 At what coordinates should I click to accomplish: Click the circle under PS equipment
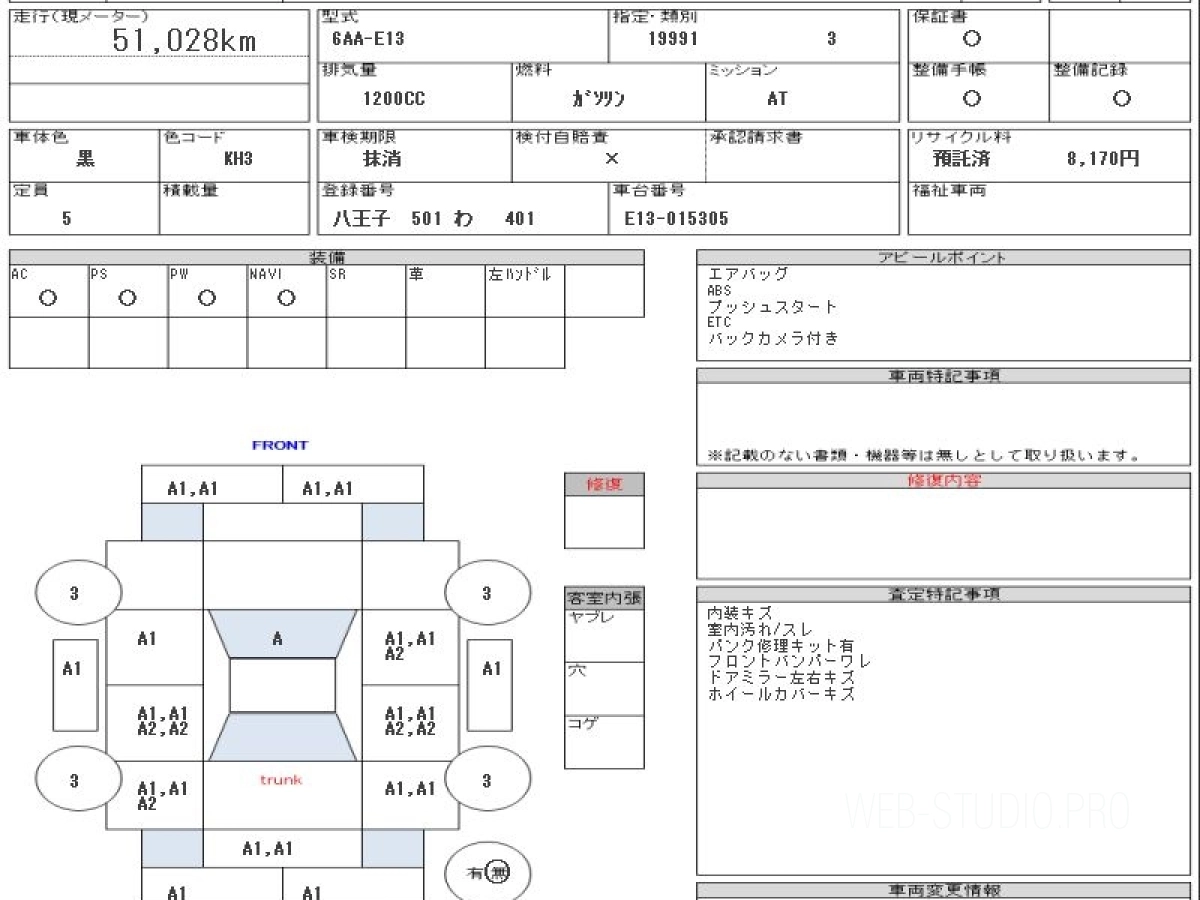tap(127, 298)
